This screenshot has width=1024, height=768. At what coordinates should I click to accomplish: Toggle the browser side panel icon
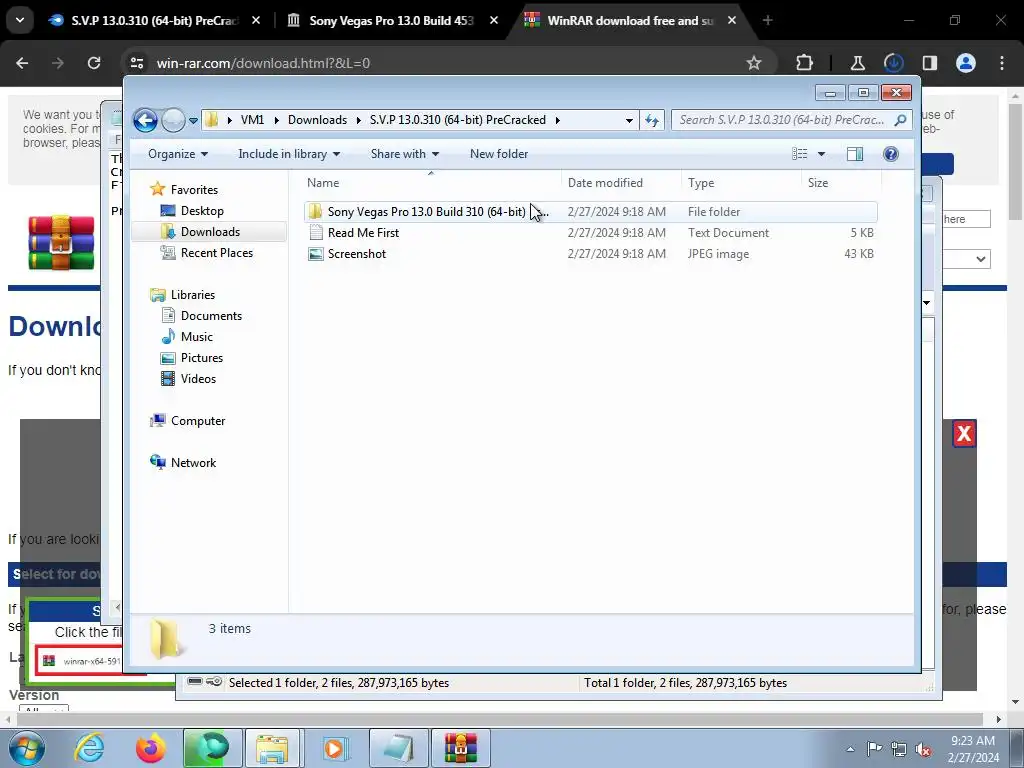coord(929,63)
